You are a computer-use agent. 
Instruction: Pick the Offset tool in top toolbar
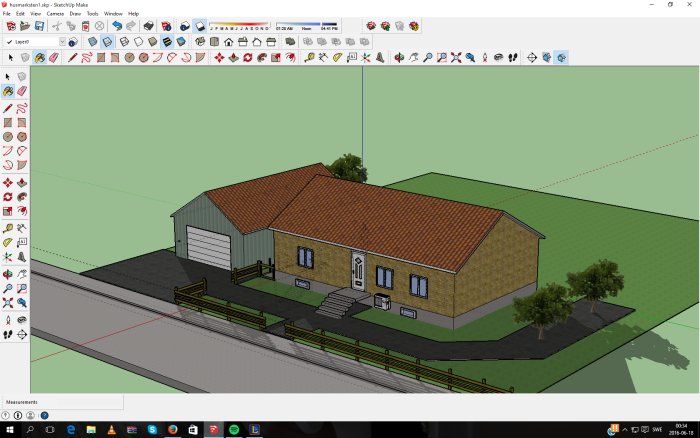click(291, 58)
